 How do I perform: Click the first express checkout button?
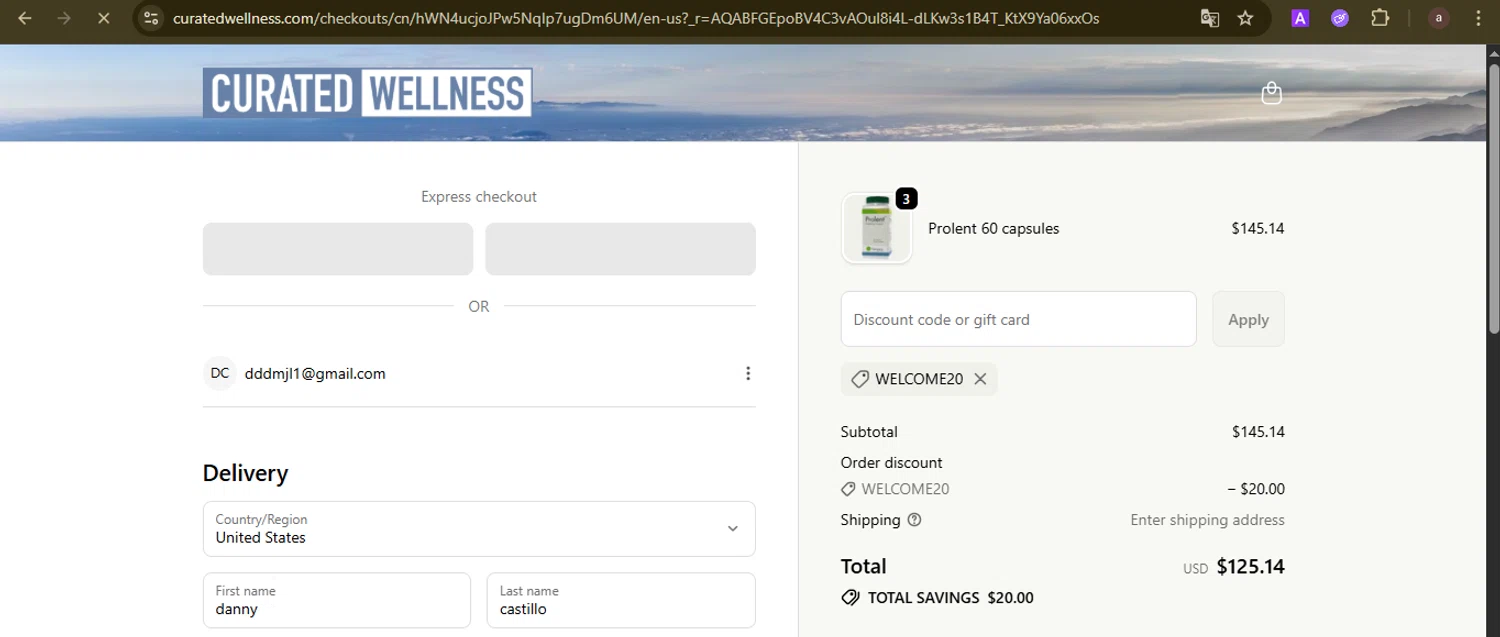pyautogui.click(x=338, y=249)
